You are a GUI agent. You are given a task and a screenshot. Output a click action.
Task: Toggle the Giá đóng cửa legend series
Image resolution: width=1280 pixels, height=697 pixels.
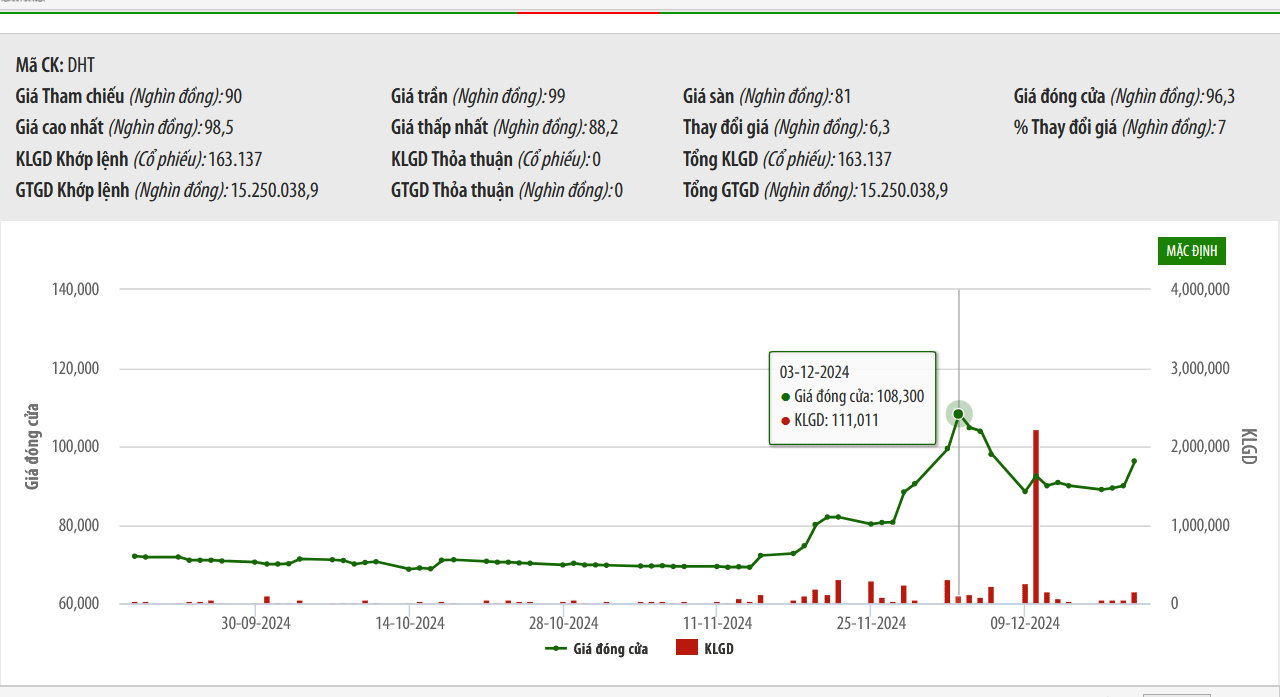click(x=596, y=649)
